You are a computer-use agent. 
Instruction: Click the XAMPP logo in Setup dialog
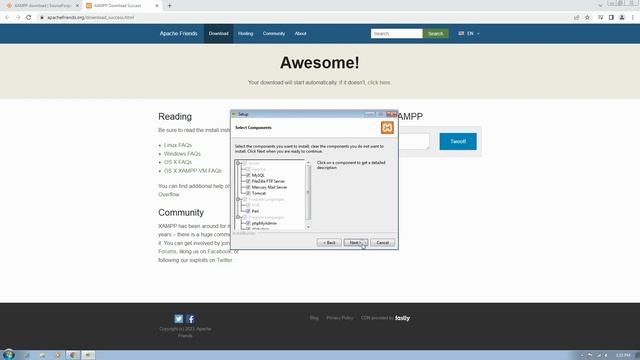(387, 128)
